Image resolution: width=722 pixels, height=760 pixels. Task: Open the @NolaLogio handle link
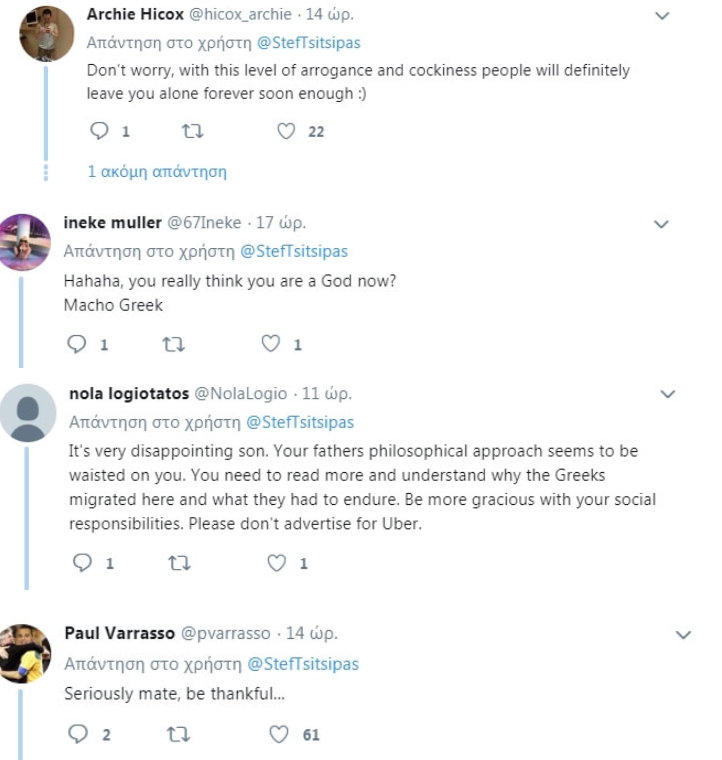click(247, 394)
